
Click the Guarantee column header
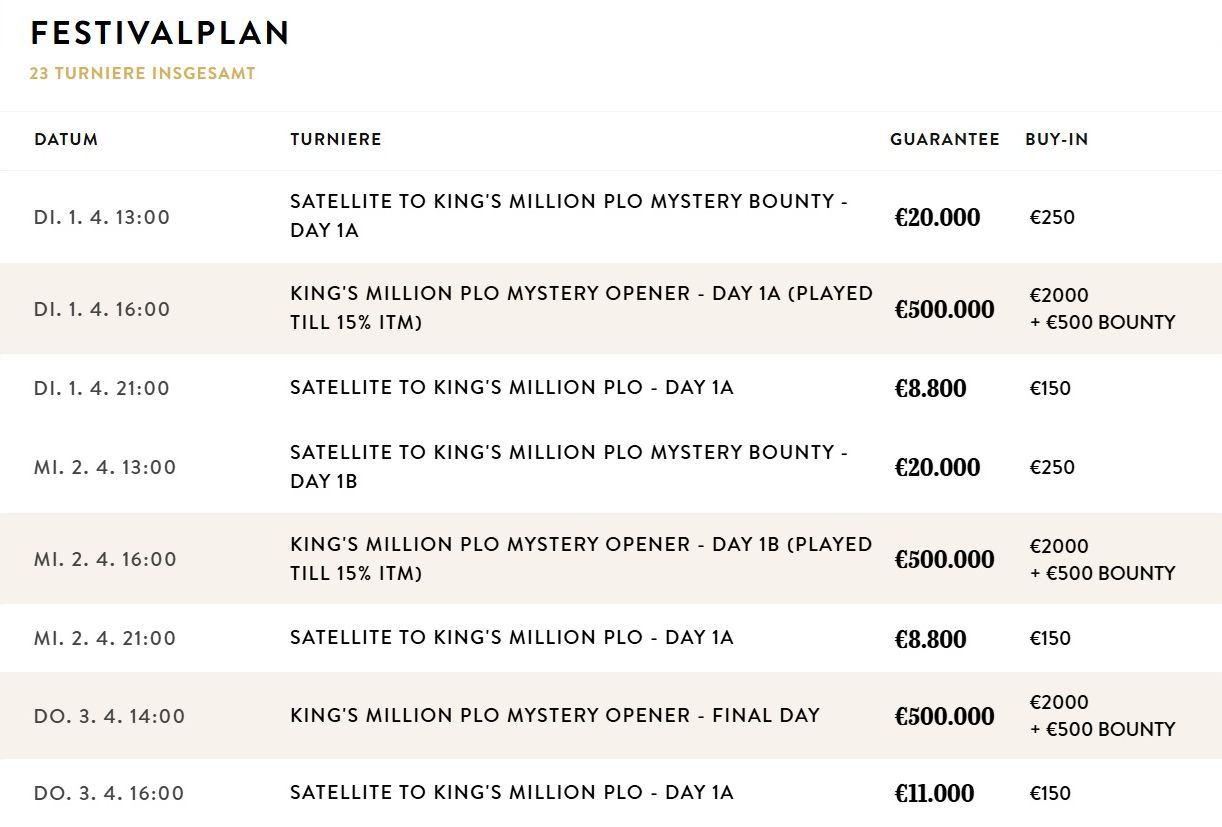click(945, 139)
